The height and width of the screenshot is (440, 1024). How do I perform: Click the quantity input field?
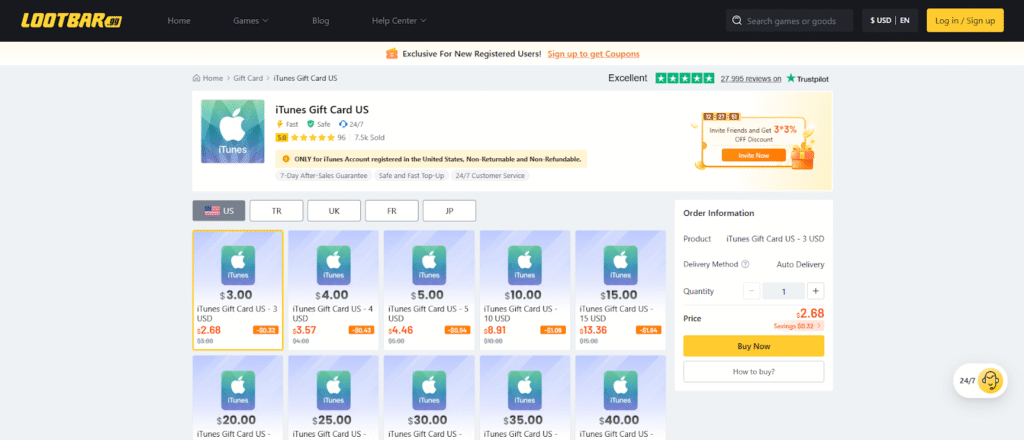784,291
